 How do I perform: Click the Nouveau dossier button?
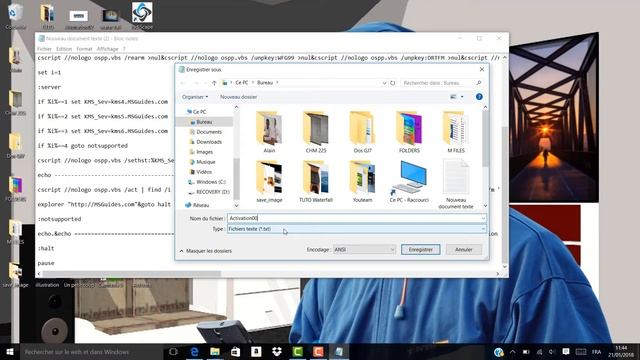click(x=238, y=97)
